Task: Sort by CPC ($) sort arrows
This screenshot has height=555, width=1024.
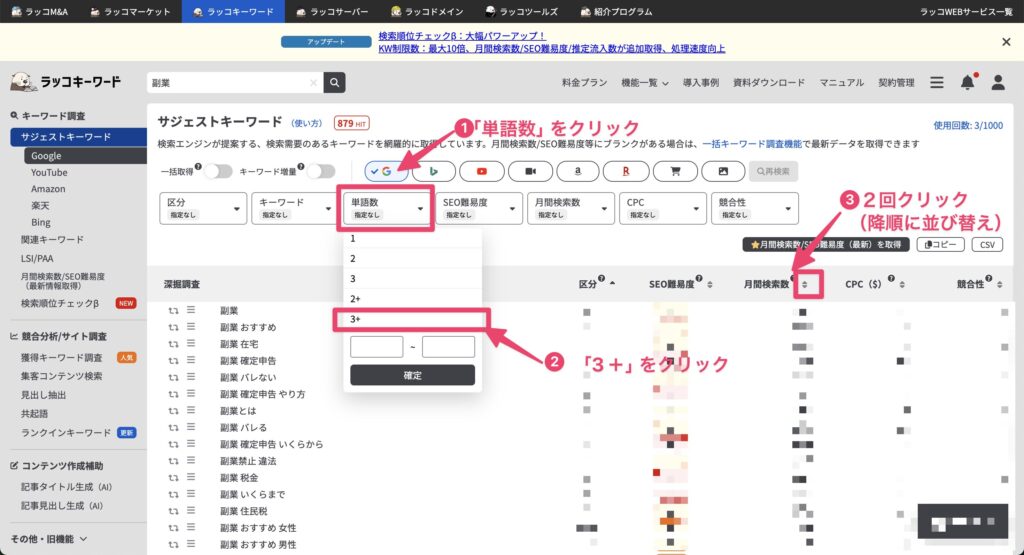Action: click(x=902, y=285)
